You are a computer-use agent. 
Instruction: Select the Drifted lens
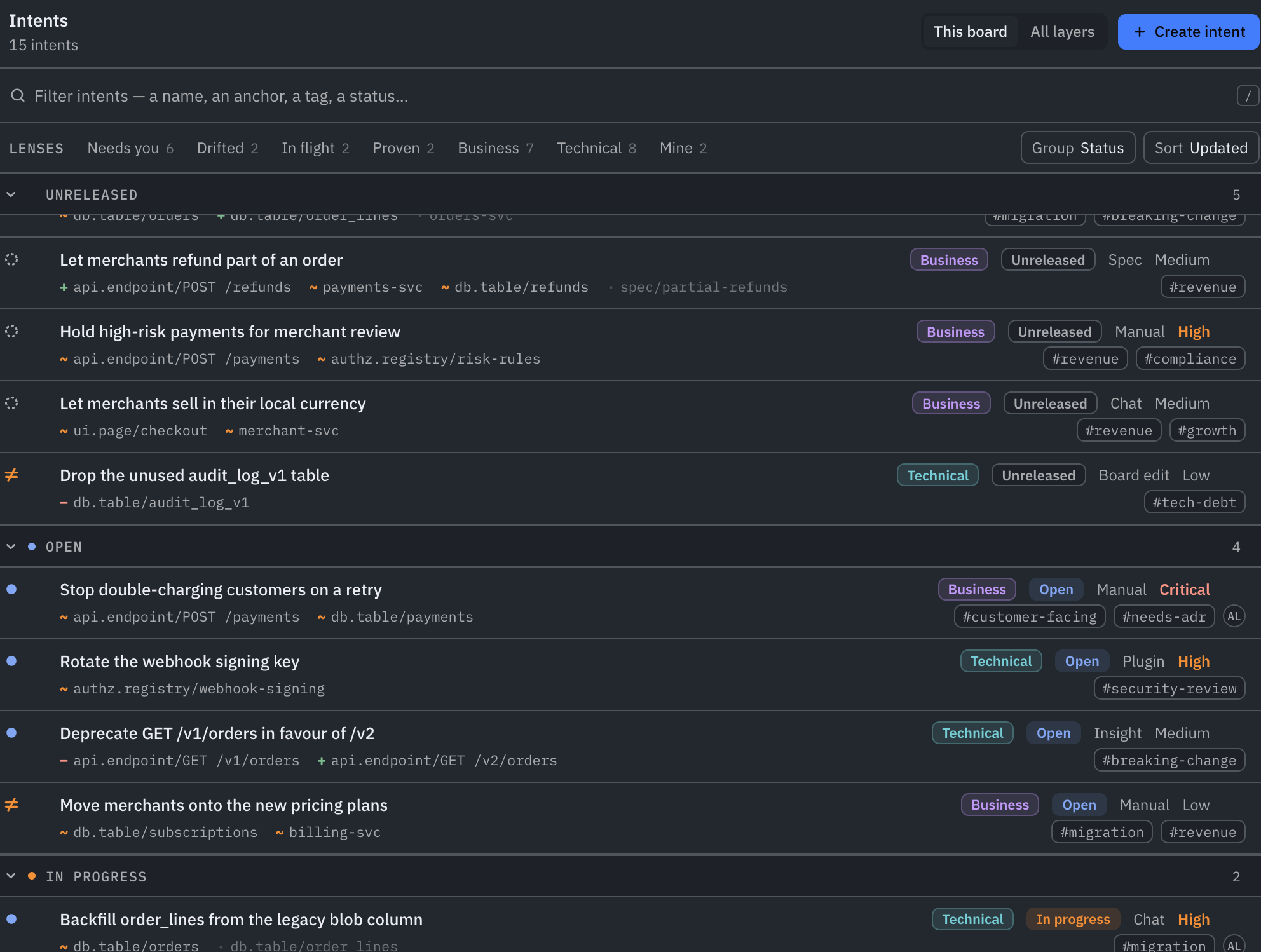coord(228,148)
